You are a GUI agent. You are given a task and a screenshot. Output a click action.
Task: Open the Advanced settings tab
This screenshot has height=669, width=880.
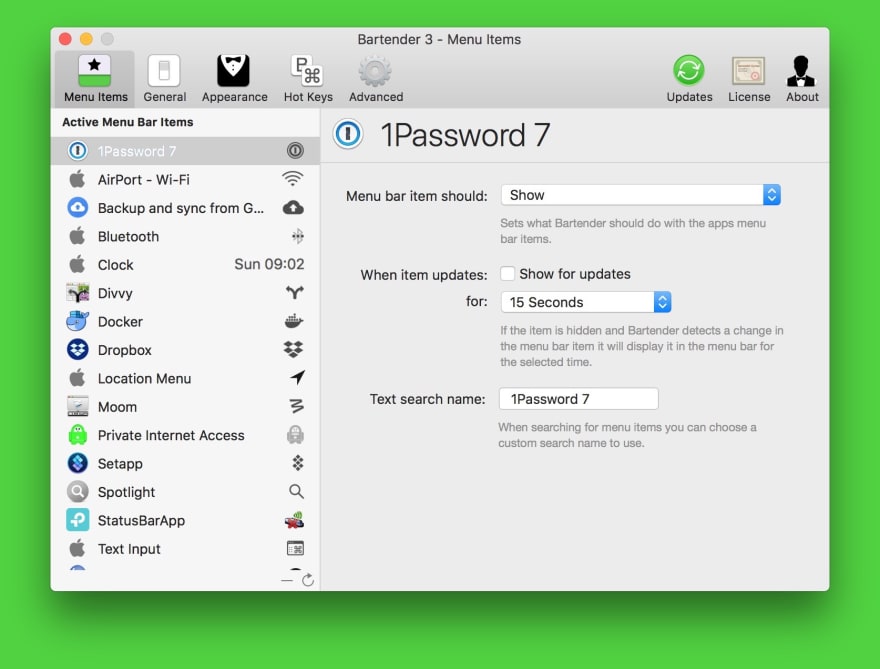[375, 79]
